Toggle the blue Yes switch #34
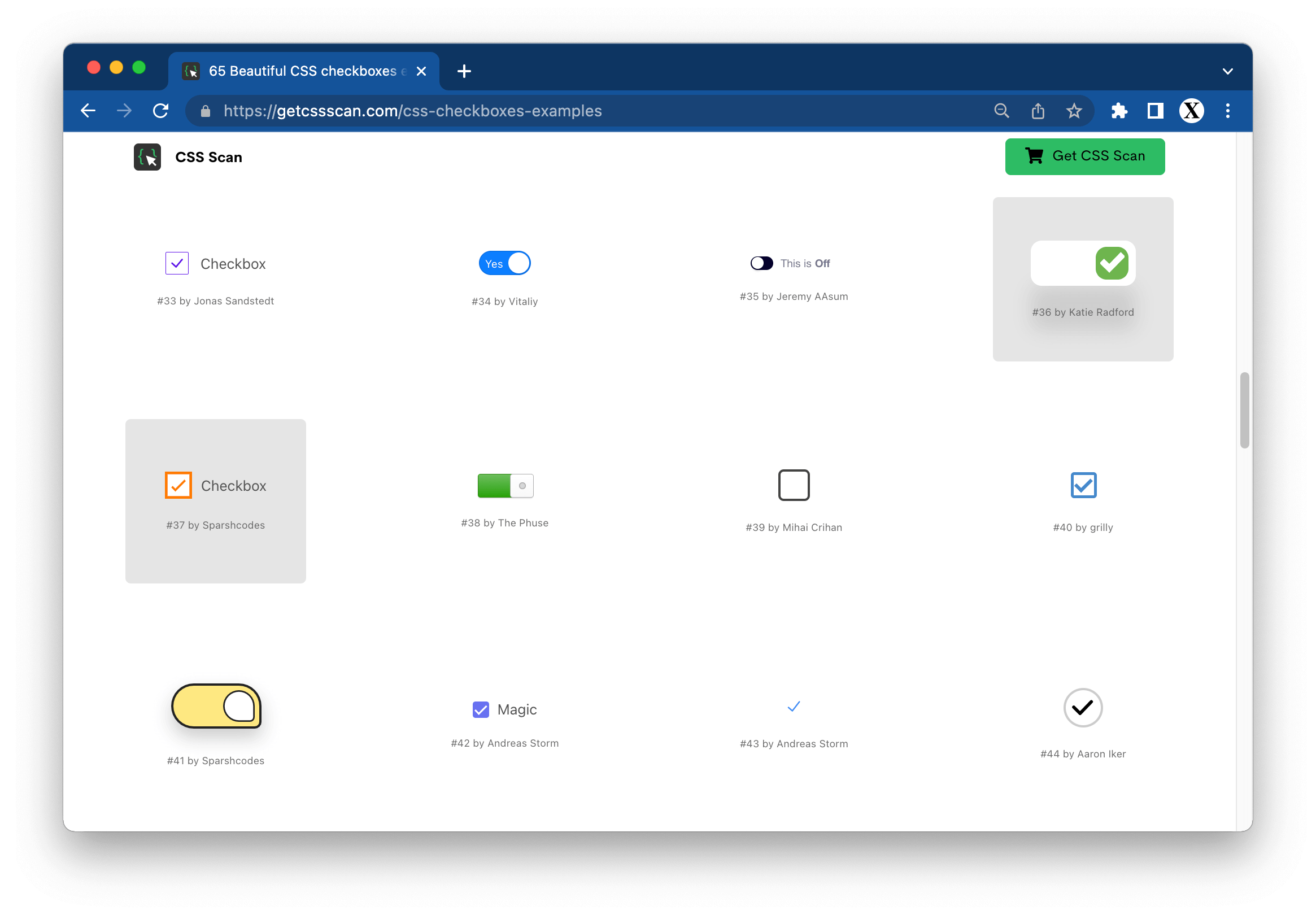 (504, 263)
